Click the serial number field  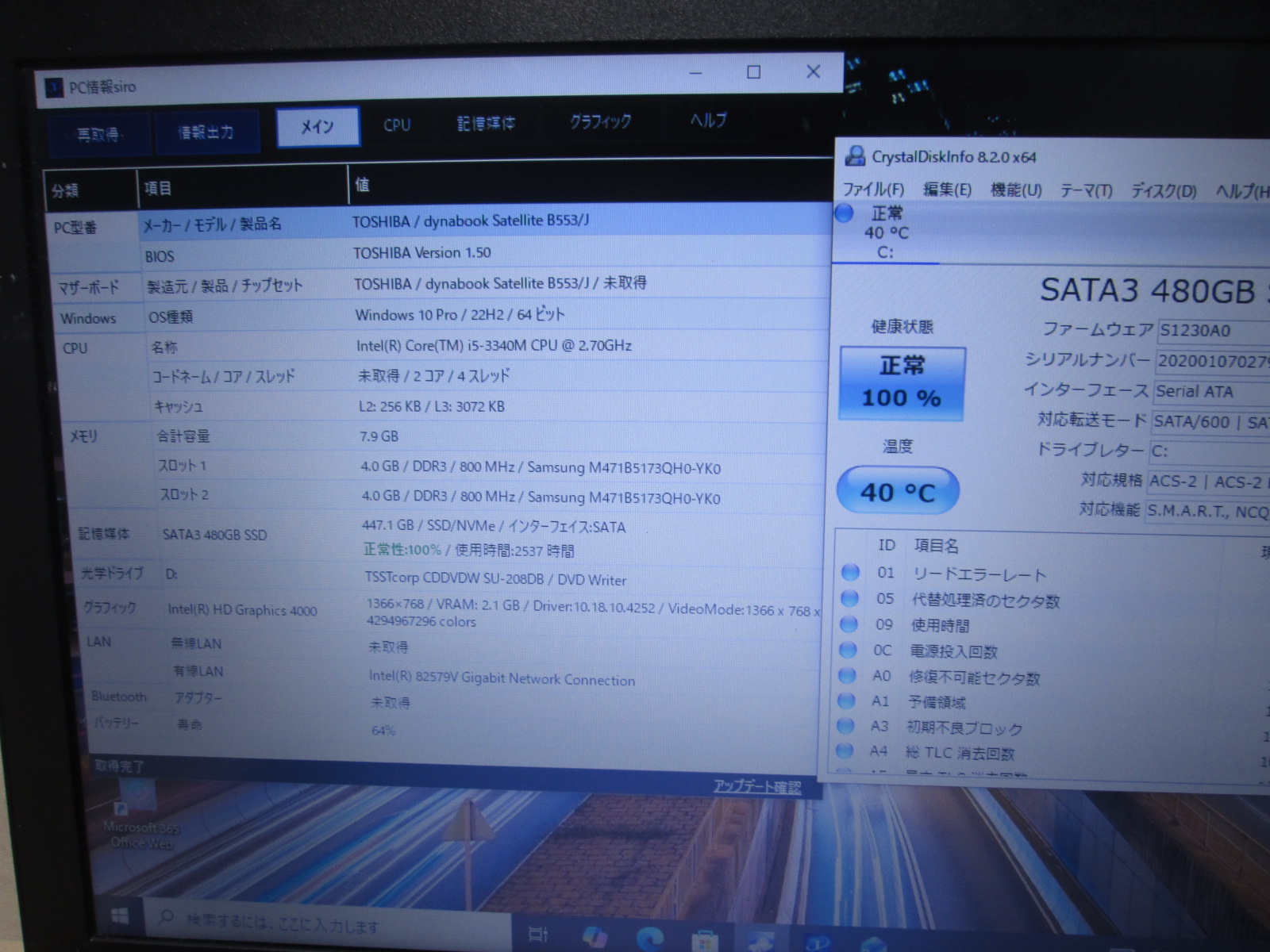[x=1212, y=361]
